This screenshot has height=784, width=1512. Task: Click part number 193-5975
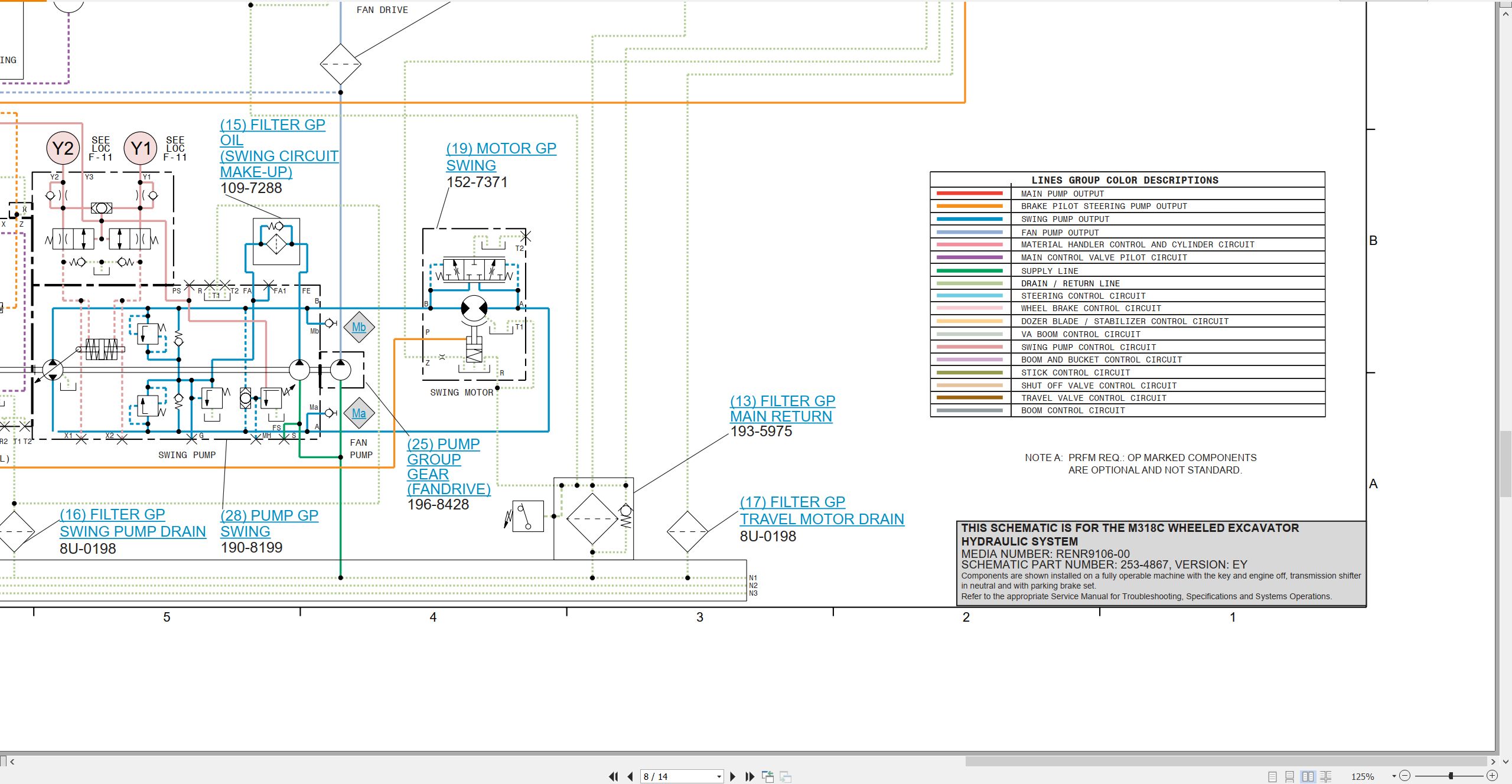(x=761, y=432)
